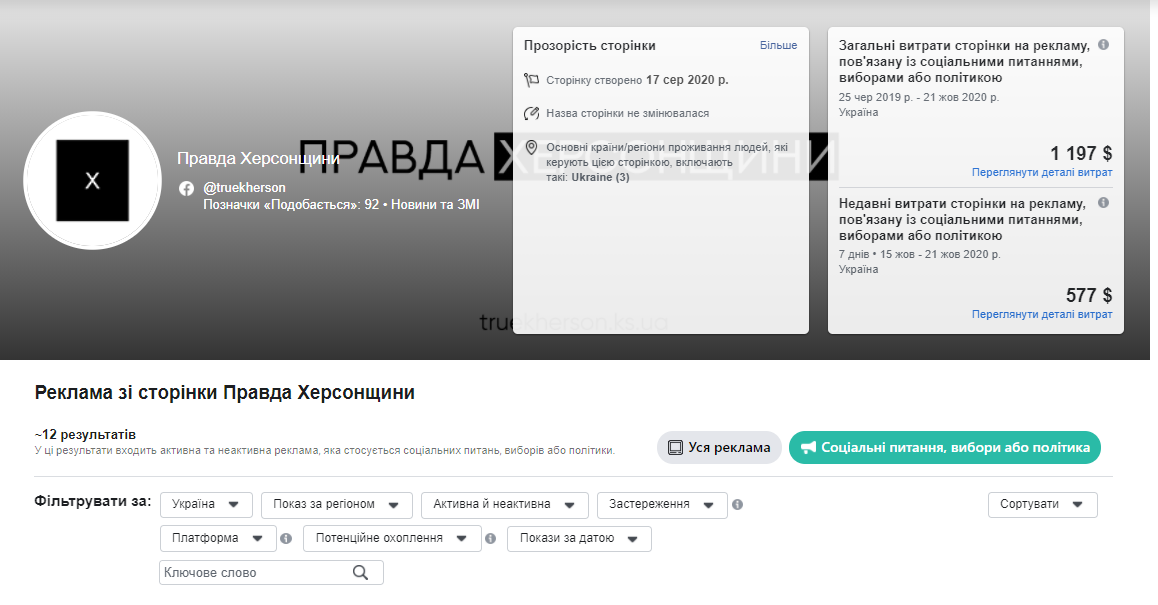Click the Більше link in page transparency
Viewport: 1158px width, 605px height.
778,45
